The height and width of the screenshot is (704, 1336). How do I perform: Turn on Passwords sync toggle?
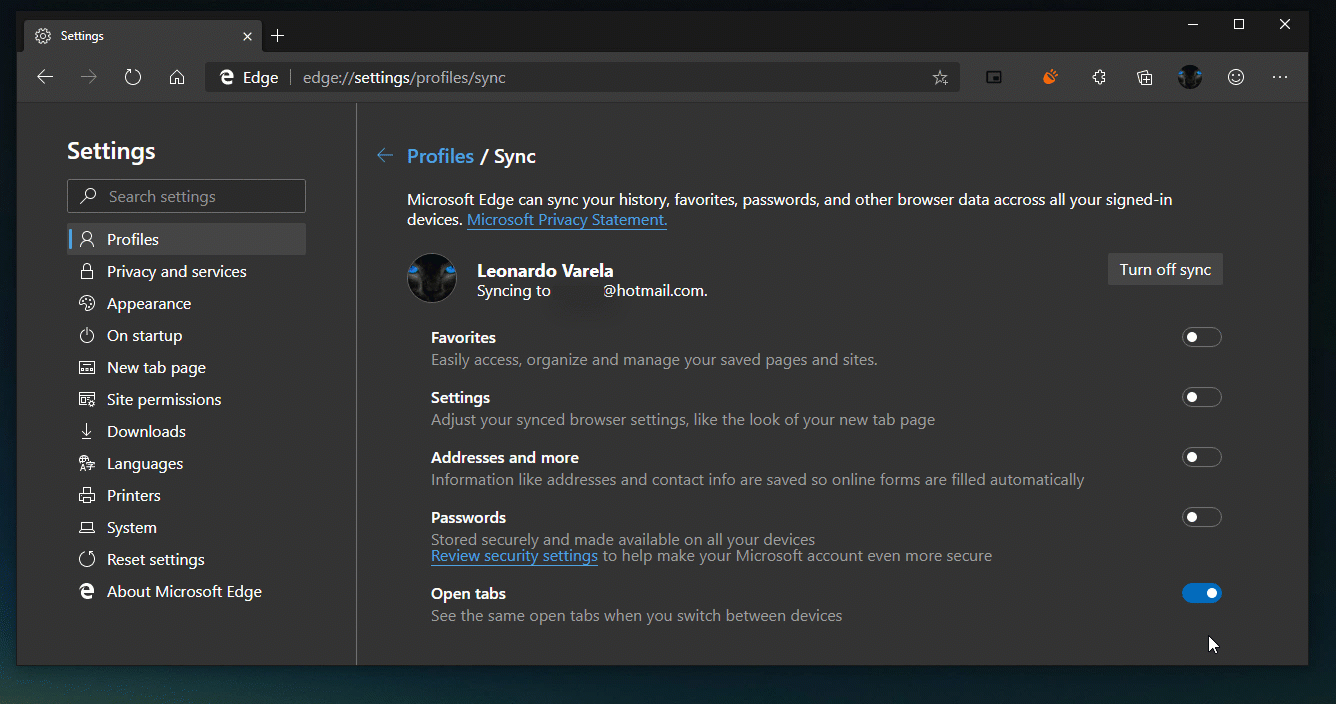(x=1201, y=518)
